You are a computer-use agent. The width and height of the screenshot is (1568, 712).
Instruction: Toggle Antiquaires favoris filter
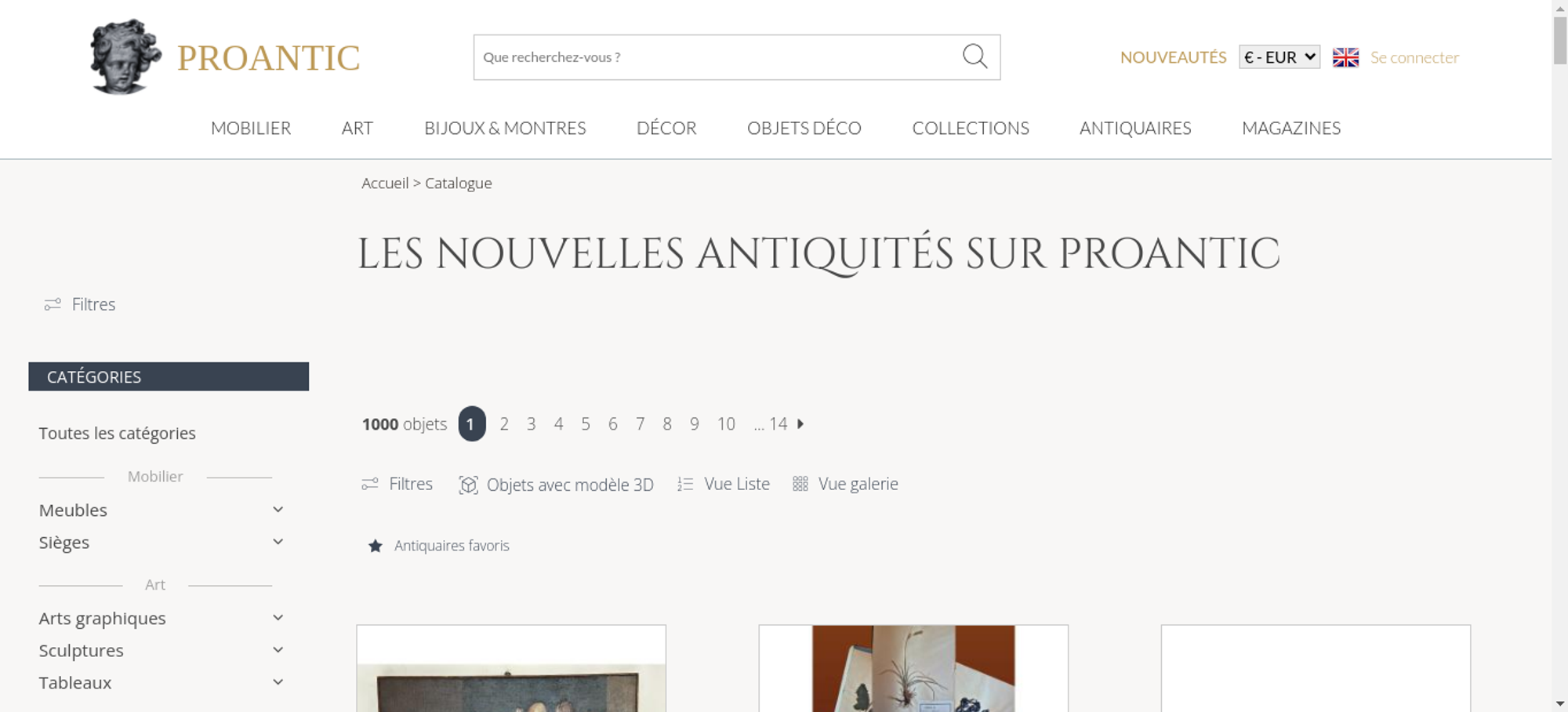[439, 546]
